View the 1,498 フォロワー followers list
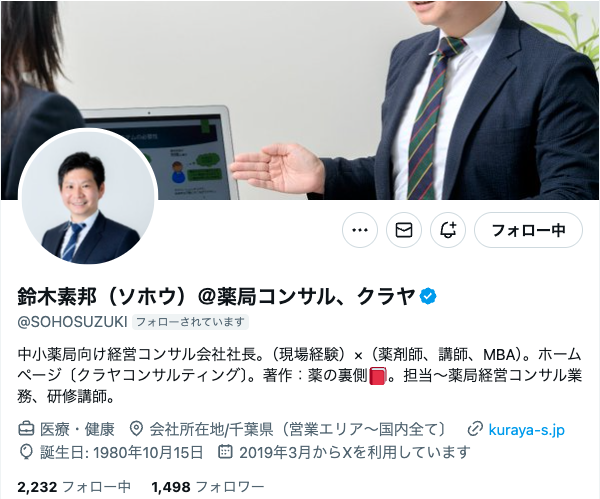Image resolution: width=600 pixels, height=499 pixels. [x=208, y=487]
